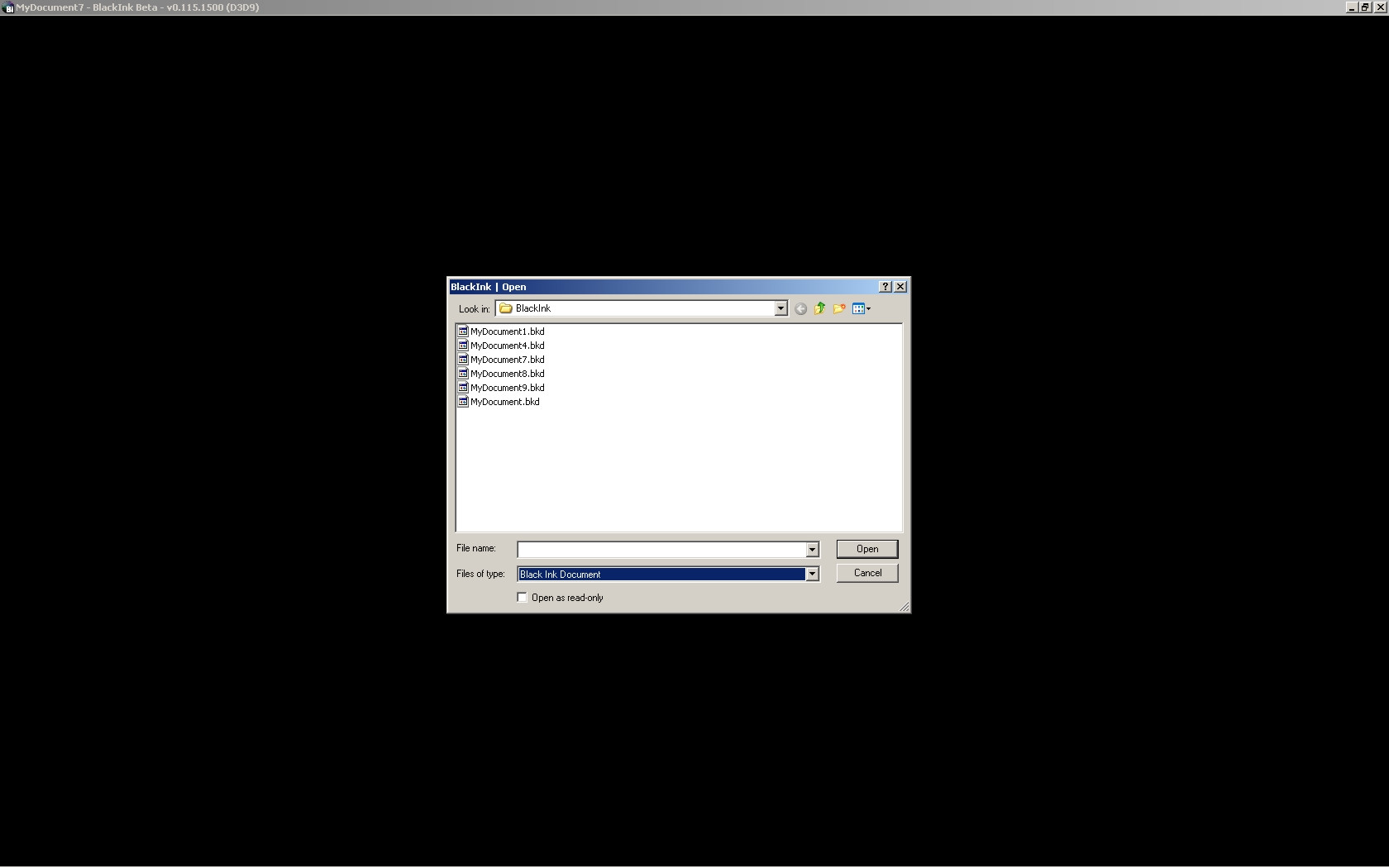
Task: Click the MyDocument.bkd file icon
Action: [463, 402]
